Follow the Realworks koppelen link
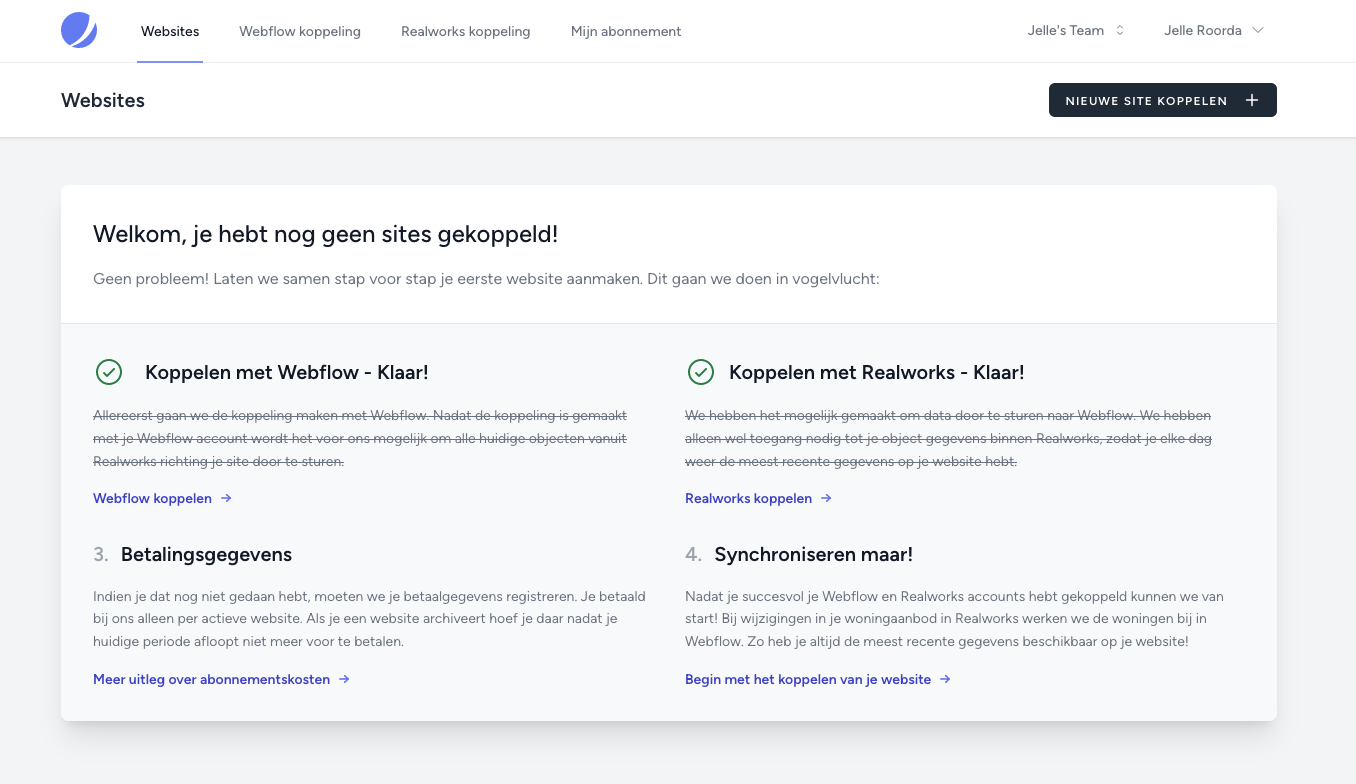The width and height of the screenshot is (1356, 784). 748,498
